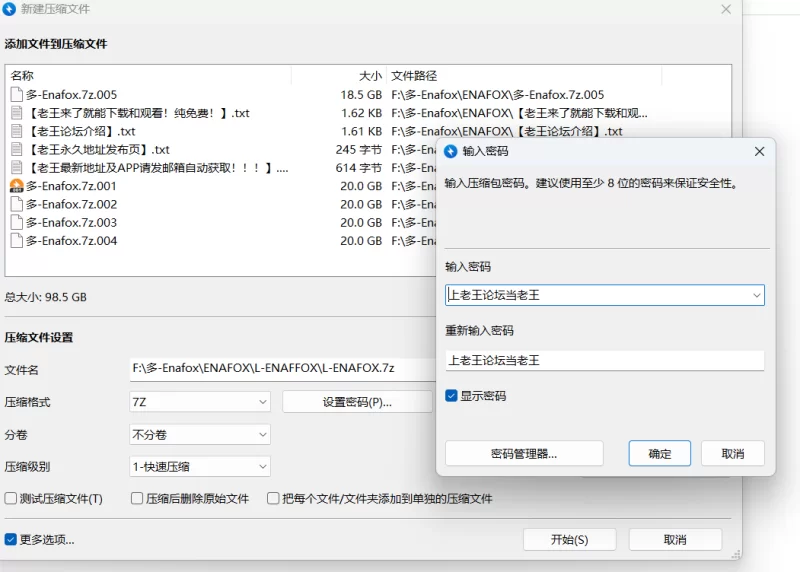Screen dimensions: 800x572
Task: Open the 密码管理器 button
Action: (x=524, y=454)
